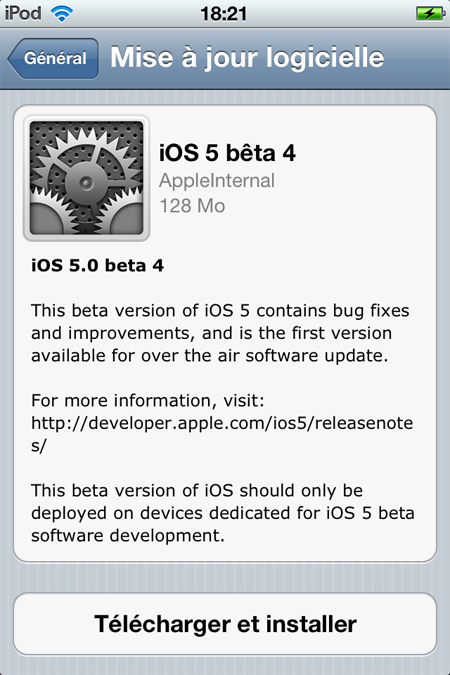Click the Mise à jour logicielle title
This screenshot has height=675, width=450.
247,58
